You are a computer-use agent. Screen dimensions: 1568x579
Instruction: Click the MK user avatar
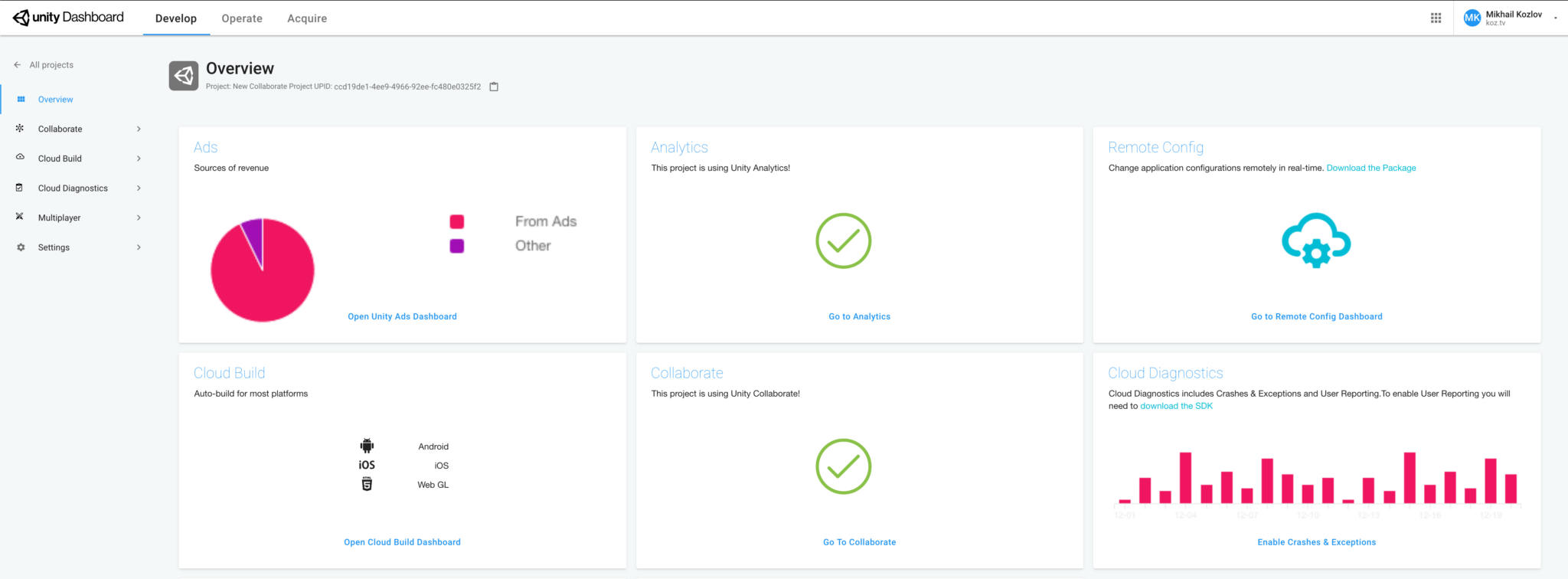pyautogui.click(x=1472, y=18)
